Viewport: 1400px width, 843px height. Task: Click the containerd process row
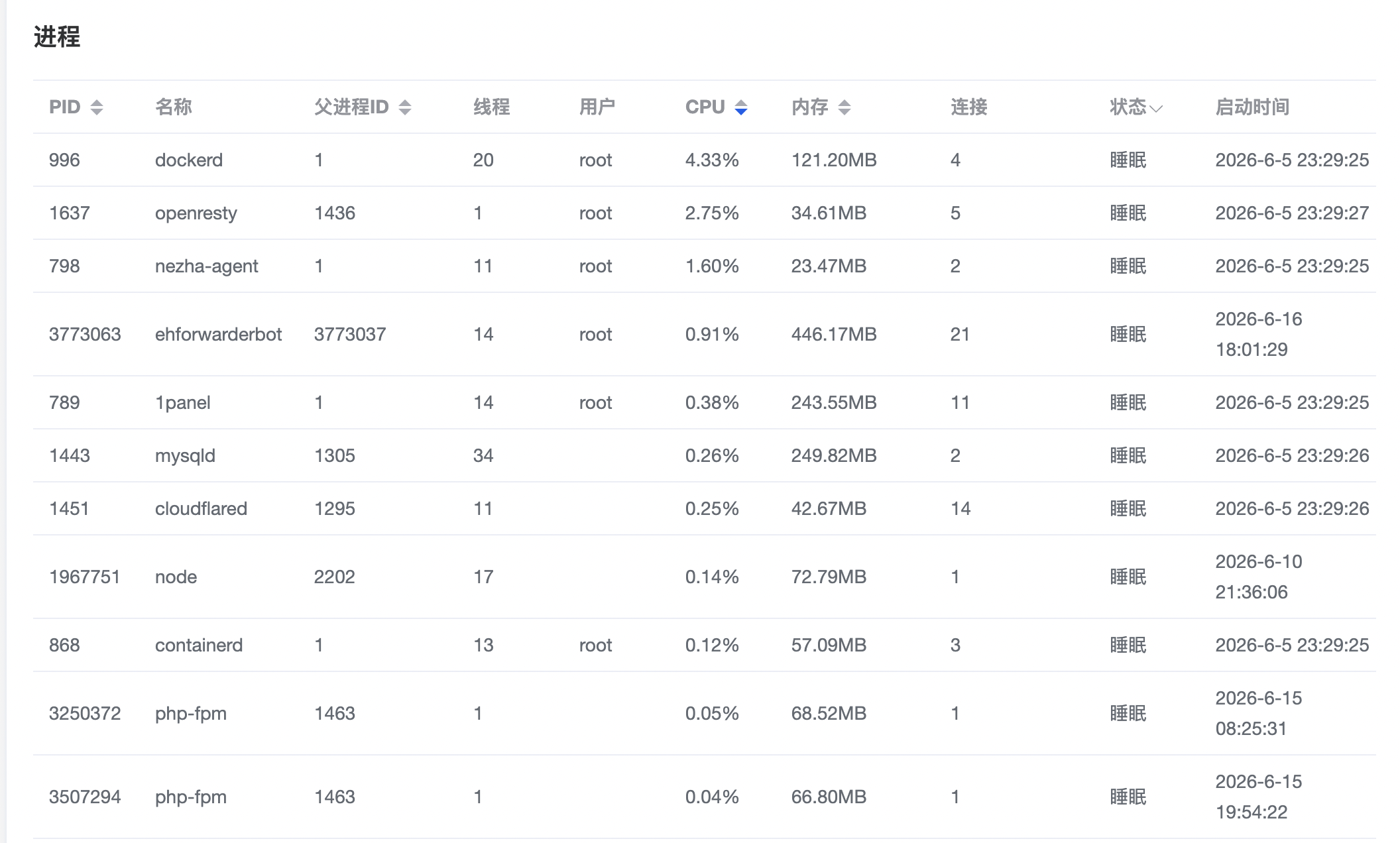coord(705,645)
